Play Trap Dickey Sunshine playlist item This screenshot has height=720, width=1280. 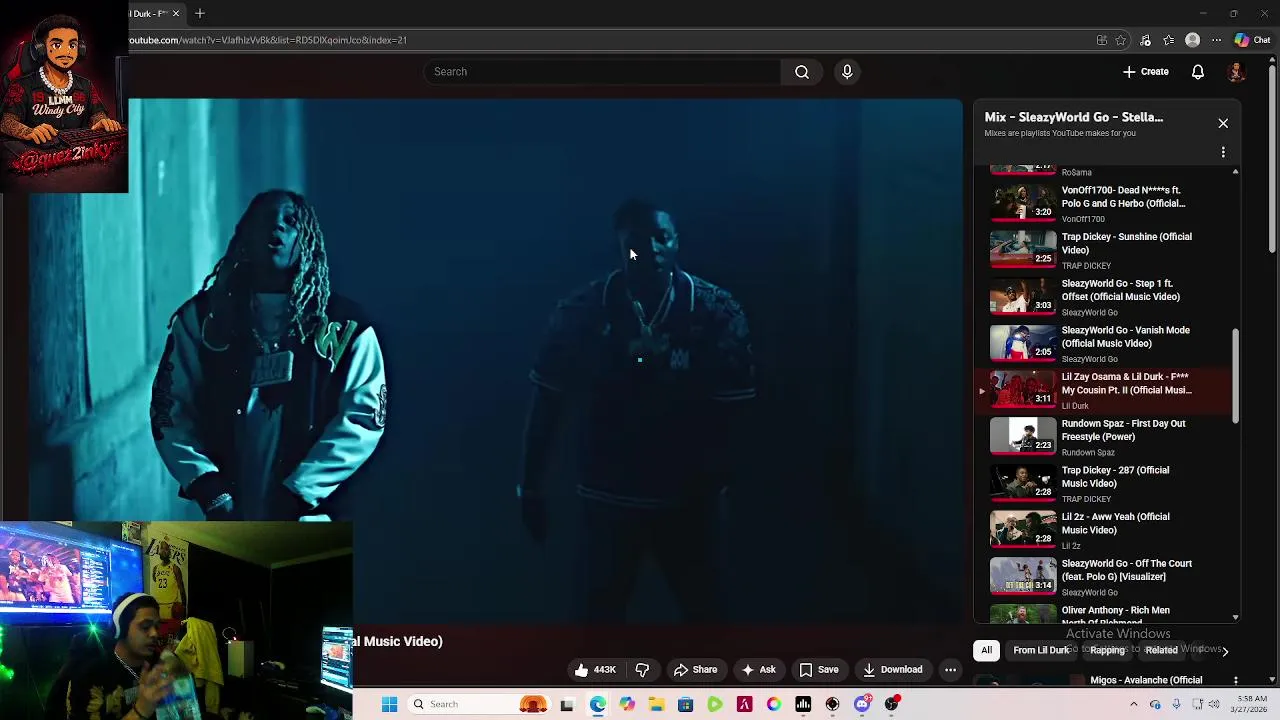tap(1104, 250)
